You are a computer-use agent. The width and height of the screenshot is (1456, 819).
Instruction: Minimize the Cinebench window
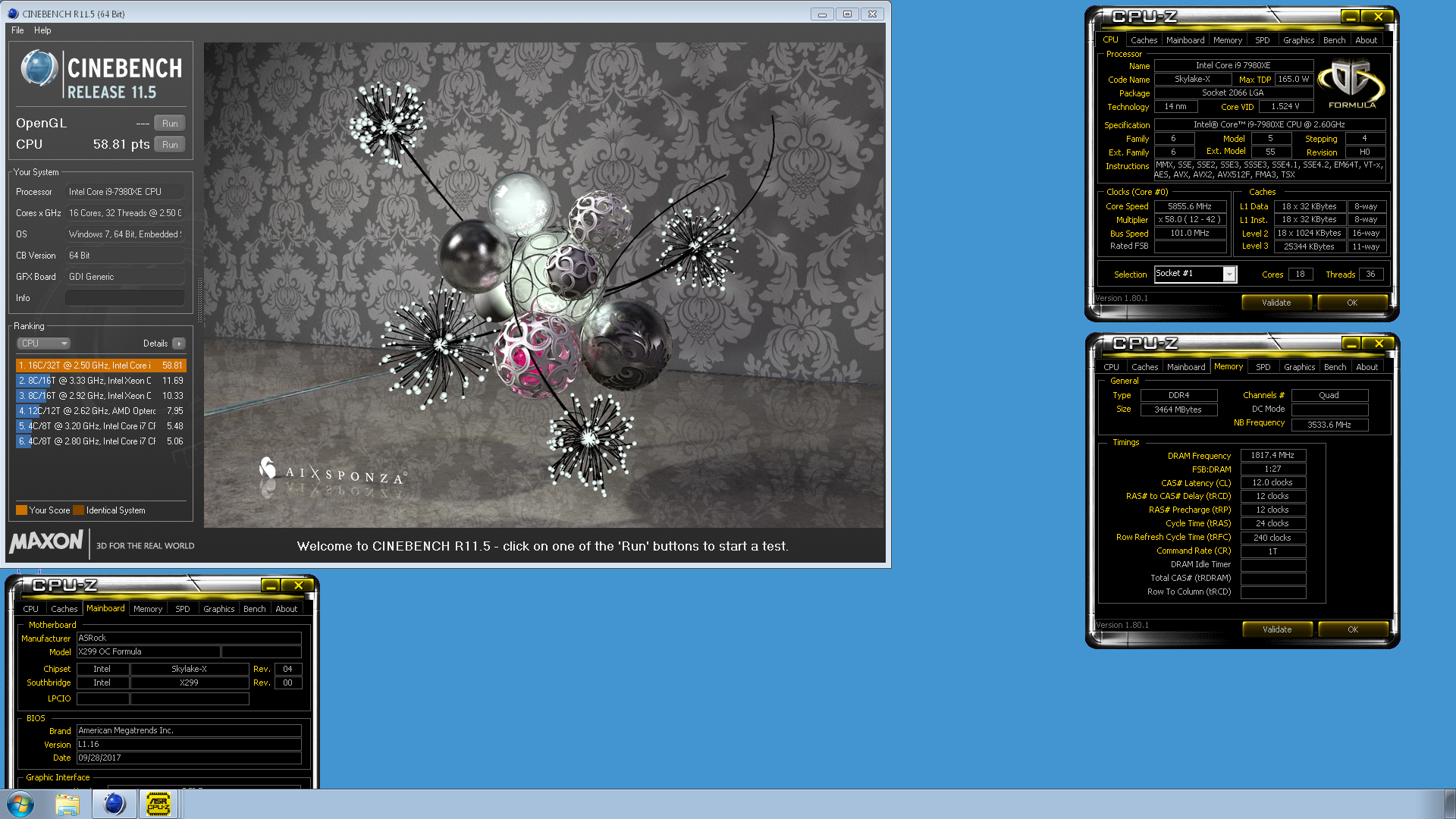(x=822, y=14)
